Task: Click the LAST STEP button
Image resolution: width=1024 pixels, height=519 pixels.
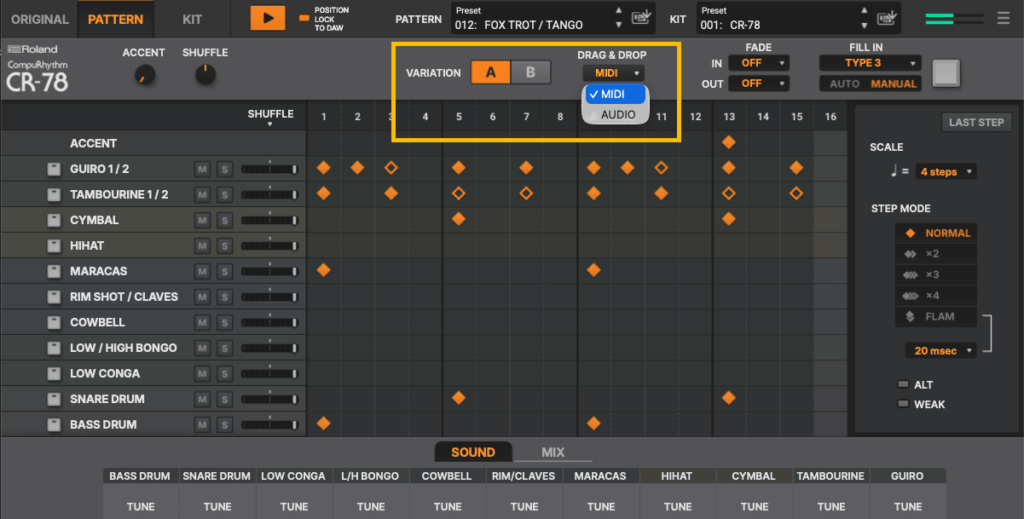Action: click(976, 122)
